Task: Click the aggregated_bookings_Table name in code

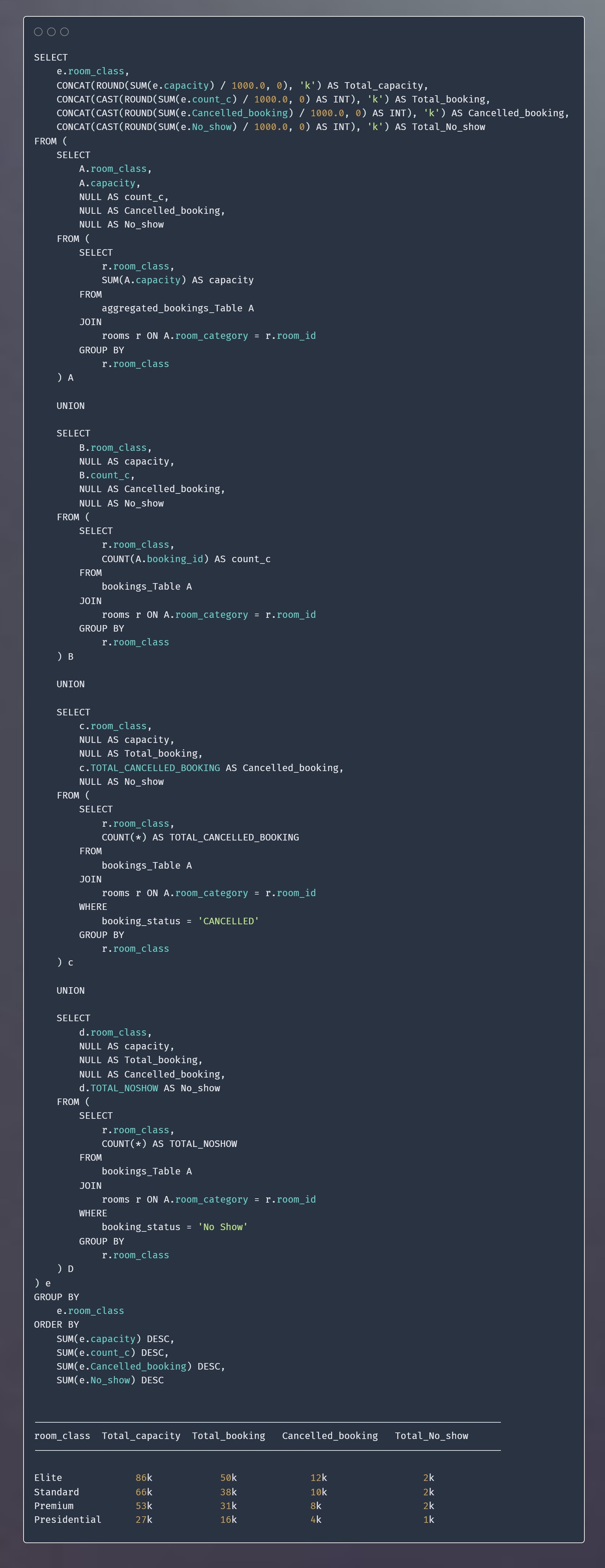Action: 172,308
